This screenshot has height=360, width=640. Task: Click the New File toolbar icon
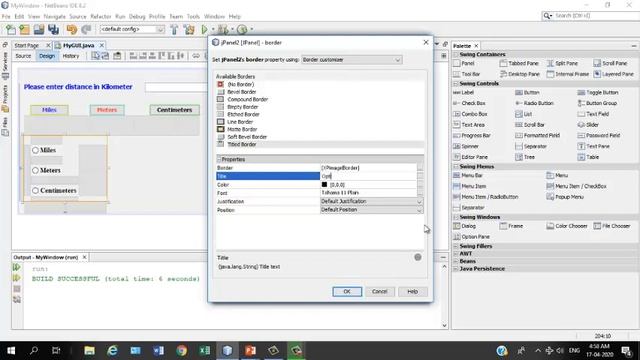point(11,29)
